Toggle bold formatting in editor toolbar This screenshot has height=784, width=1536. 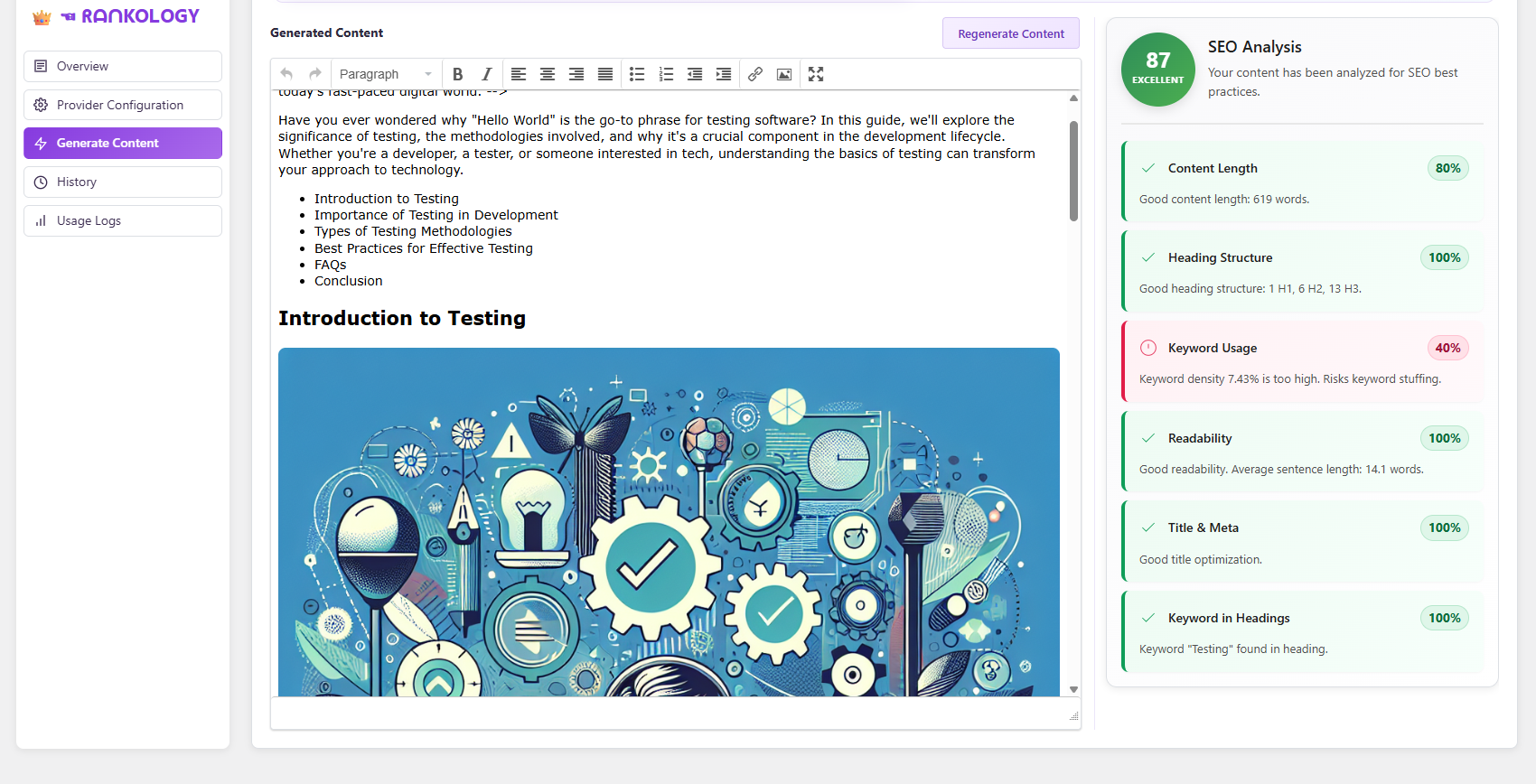pos(458,74)
